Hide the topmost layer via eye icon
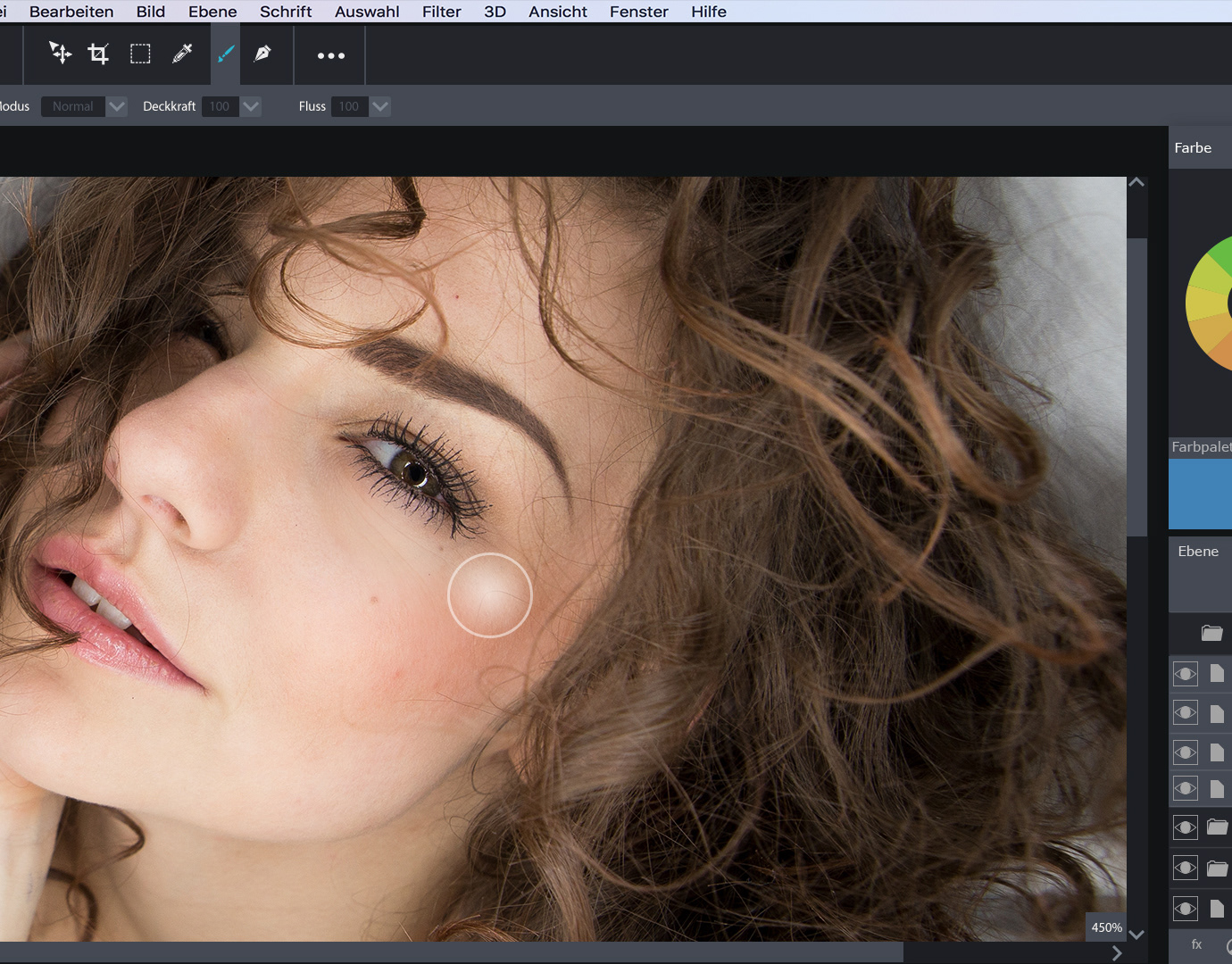The height and width of the screenshot is (964, 1232). pyautogui.click(x=1185, y=674)
